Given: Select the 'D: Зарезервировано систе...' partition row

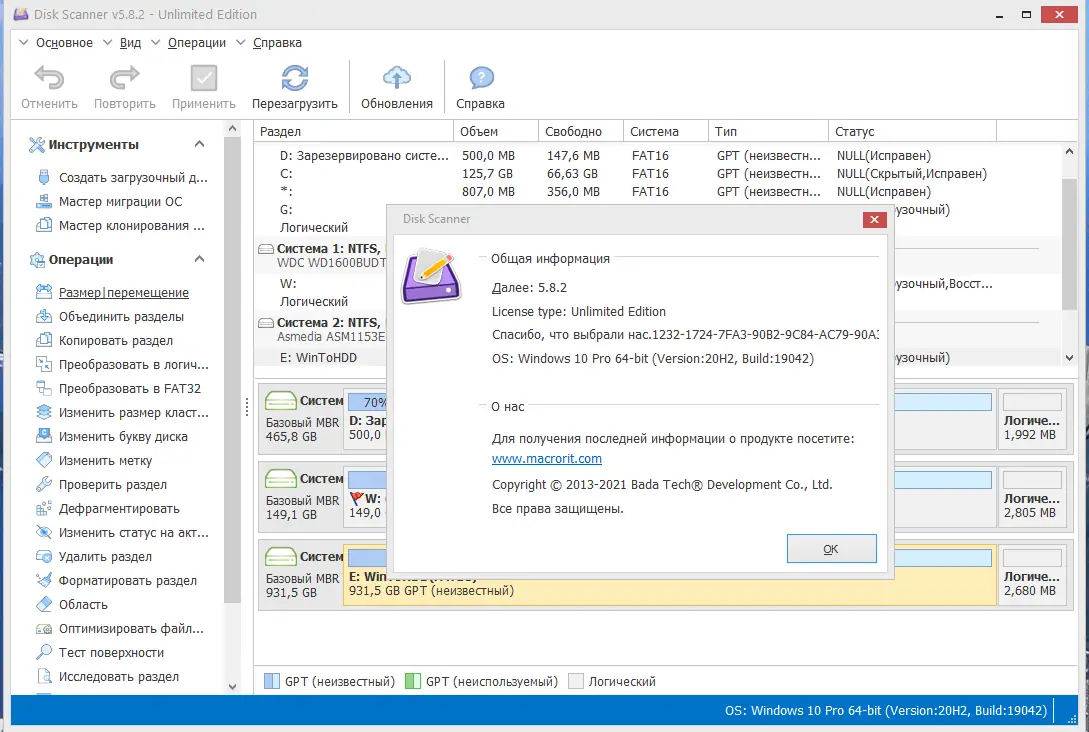Looking at the screenshot, I should [656, 156].
